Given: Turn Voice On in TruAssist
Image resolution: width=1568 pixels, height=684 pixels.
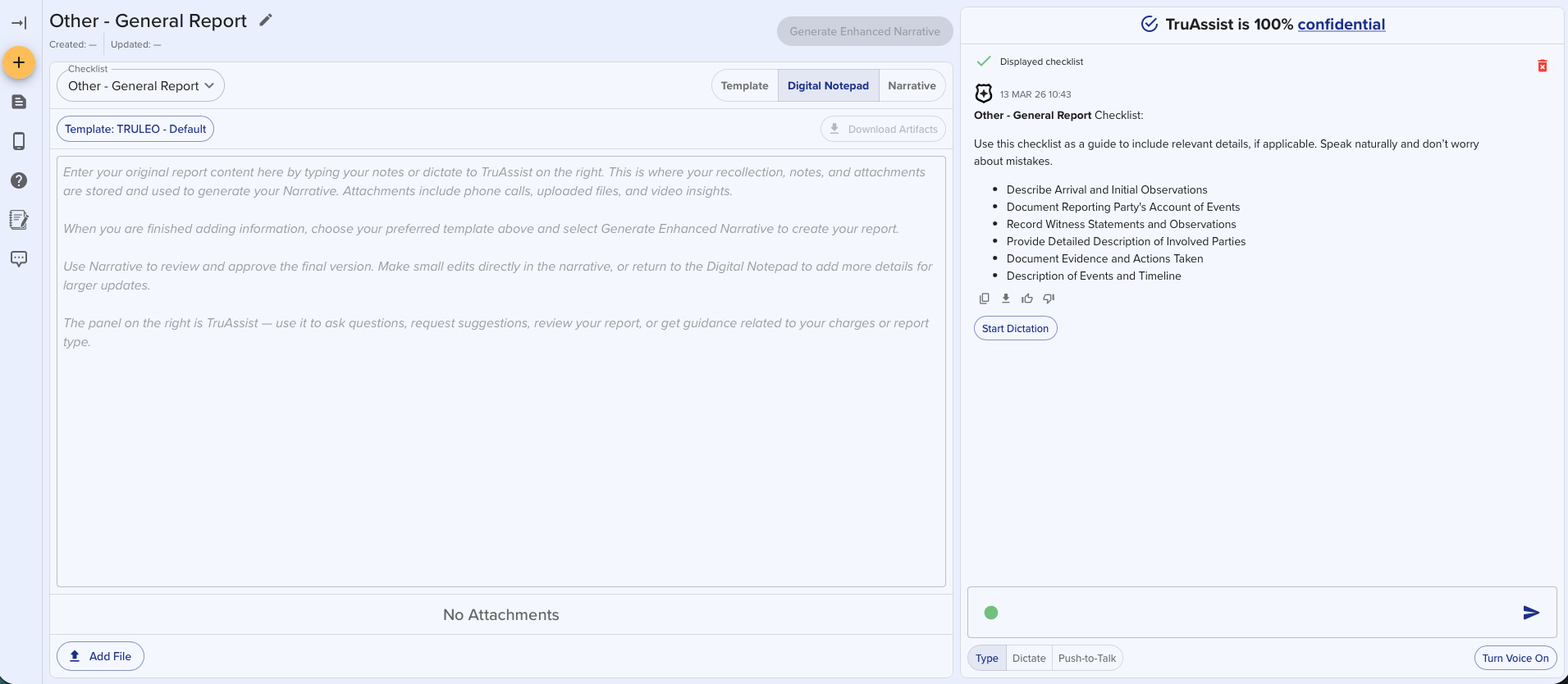Looking at the screenshot, I should click(x=1515, y=658).
